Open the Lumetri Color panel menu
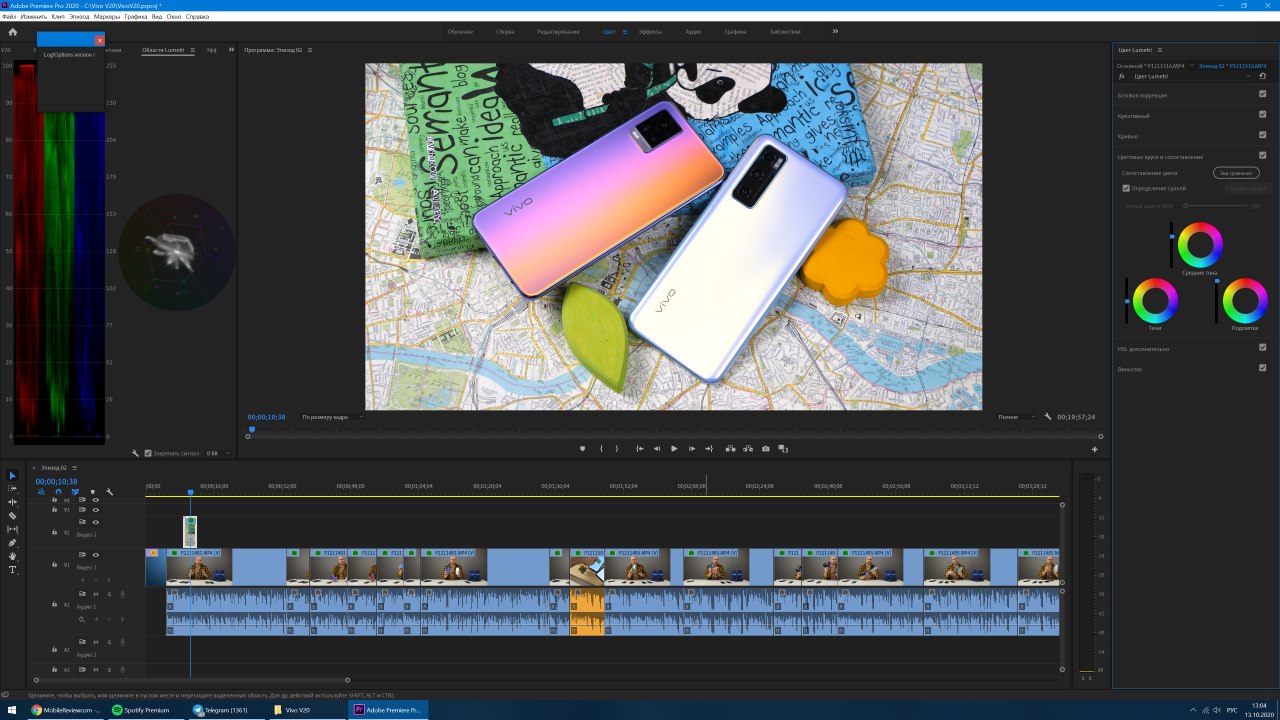Viewport: 1280px width, 720px height. tap(1160, 49)
